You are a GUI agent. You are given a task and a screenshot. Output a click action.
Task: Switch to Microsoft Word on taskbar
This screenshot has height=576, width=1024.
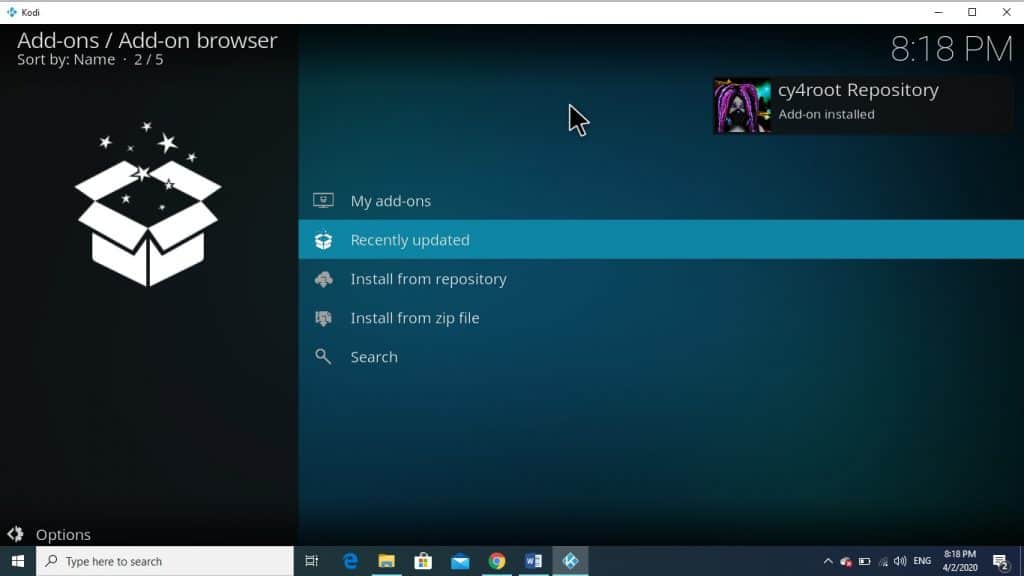tap(534, 561)
